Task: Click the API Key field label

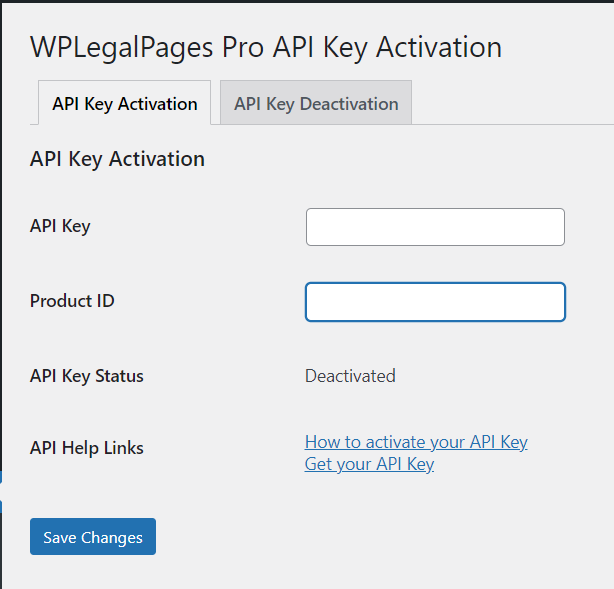Action: [x=60, y=226]
